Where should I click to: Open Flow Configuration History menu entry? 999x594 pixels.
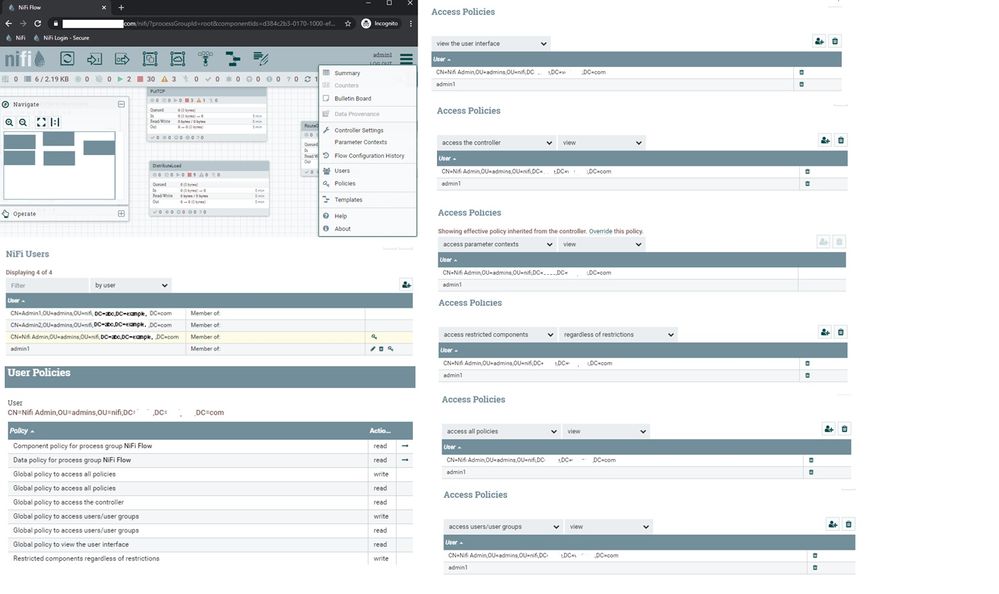369,156
